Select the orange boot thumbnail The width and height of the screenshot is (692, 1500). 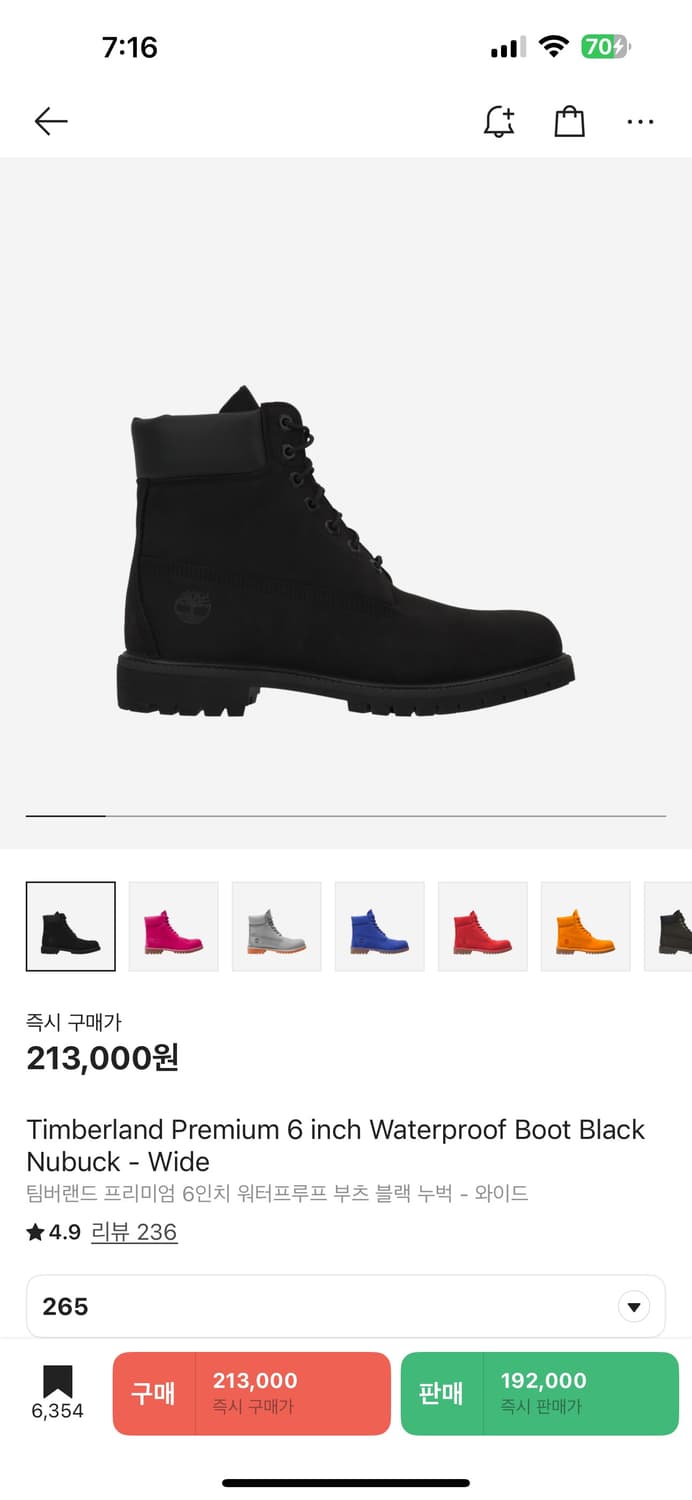point(586,926)
